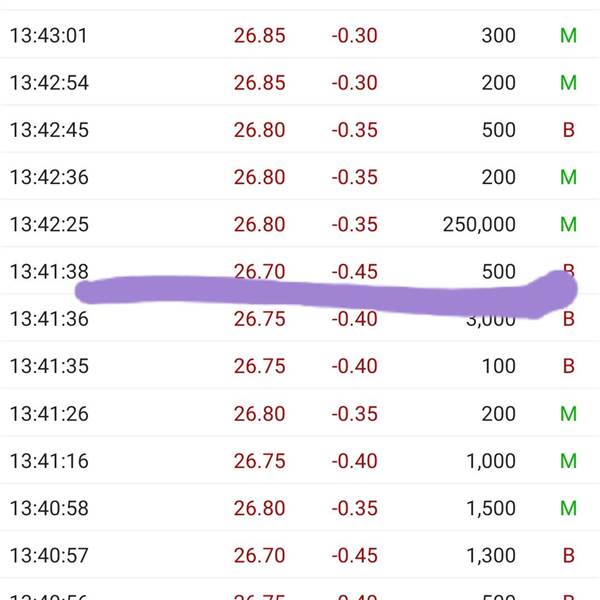Select the 26.70 price at 13:40:57
Image resolution: width=600 pixels, height=600 pixels.
(x=259, y=555)
